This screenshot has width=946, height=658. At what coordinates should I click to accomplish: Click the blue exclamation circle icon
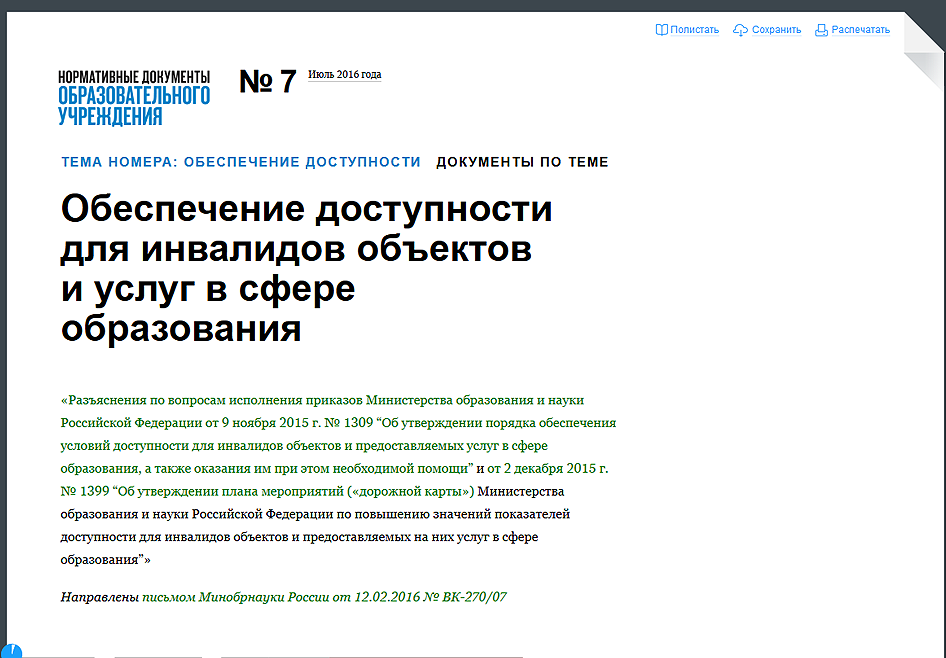pos(11,651)
